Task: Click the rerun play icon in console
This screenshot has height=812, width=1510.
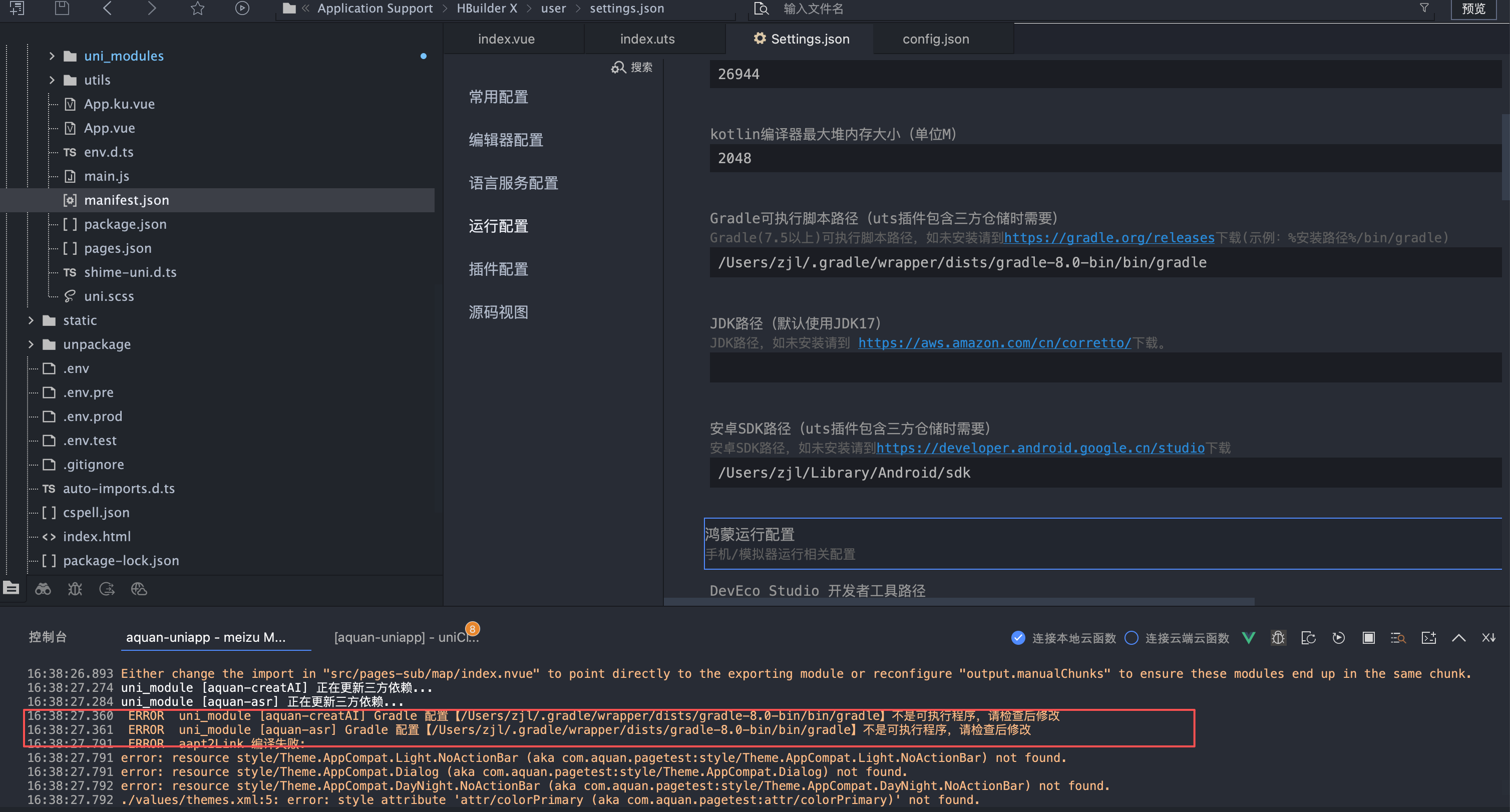Action: tap(1338, 637)
